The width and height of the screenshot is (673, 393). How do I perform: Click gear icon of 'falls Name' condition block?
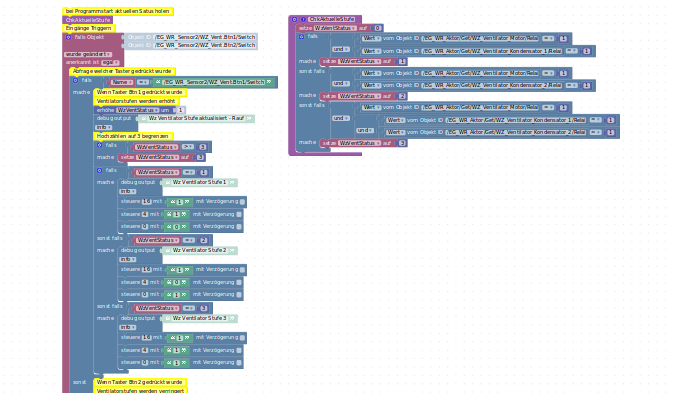coord(75,80)
